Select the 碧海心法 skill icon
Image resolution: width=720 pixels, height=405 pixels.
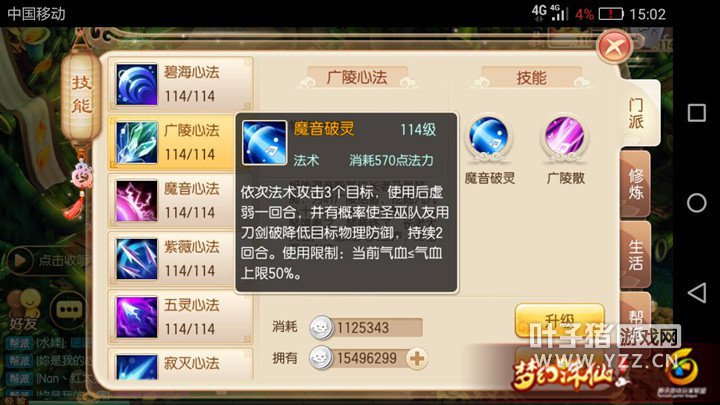click(x=136, y=84)
